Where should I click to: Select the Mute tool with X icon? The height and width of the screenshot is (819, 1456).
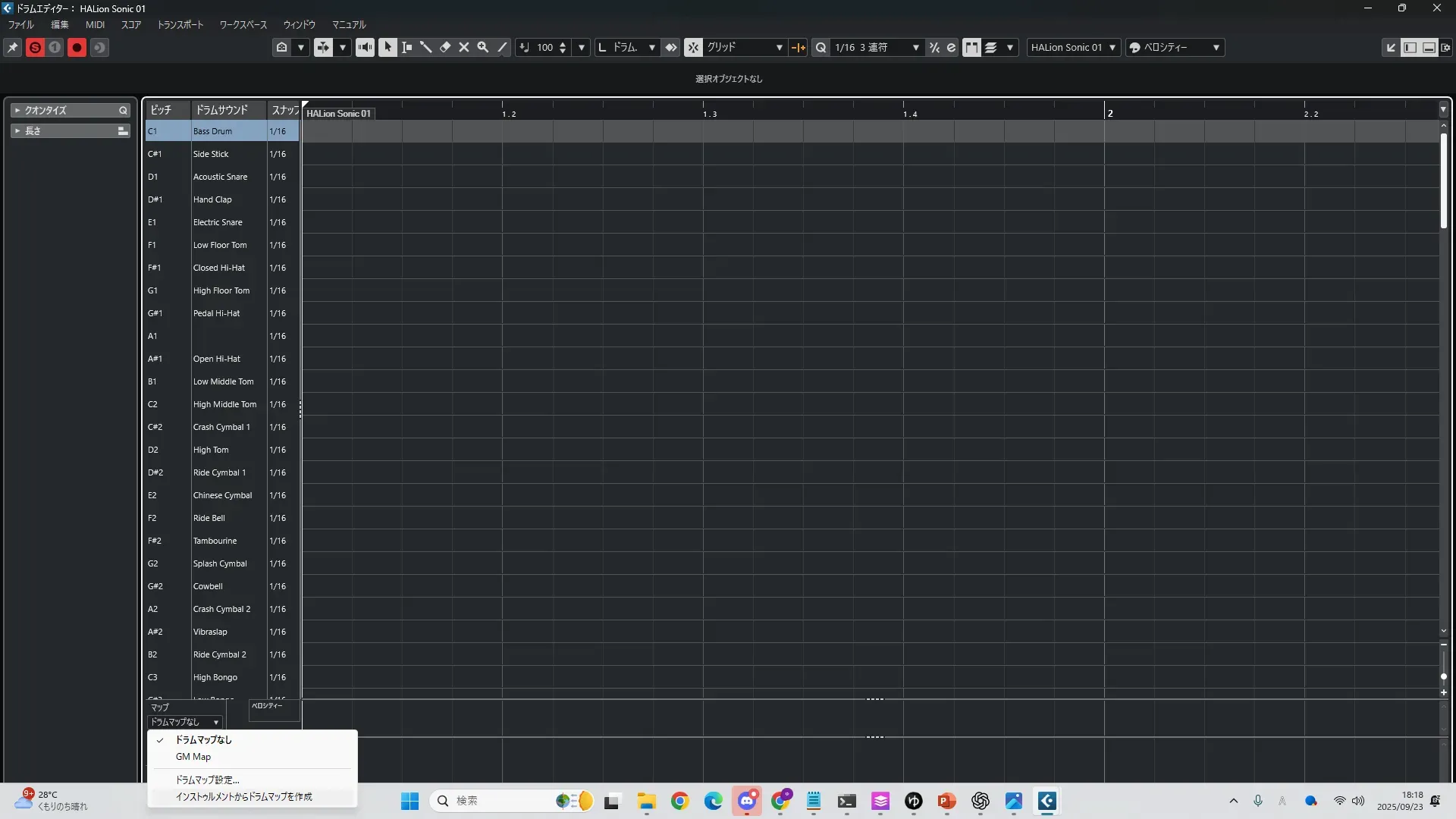pos(464,47)
